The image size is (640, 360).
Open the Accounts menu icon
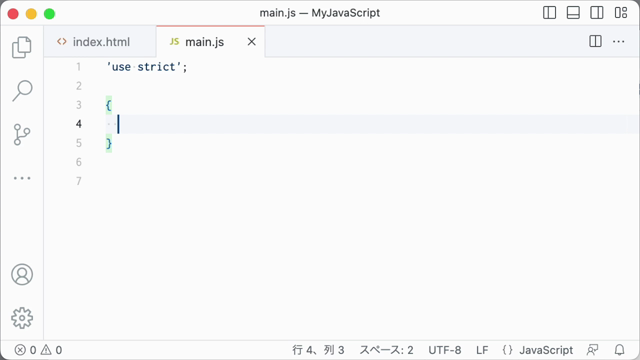22,274
